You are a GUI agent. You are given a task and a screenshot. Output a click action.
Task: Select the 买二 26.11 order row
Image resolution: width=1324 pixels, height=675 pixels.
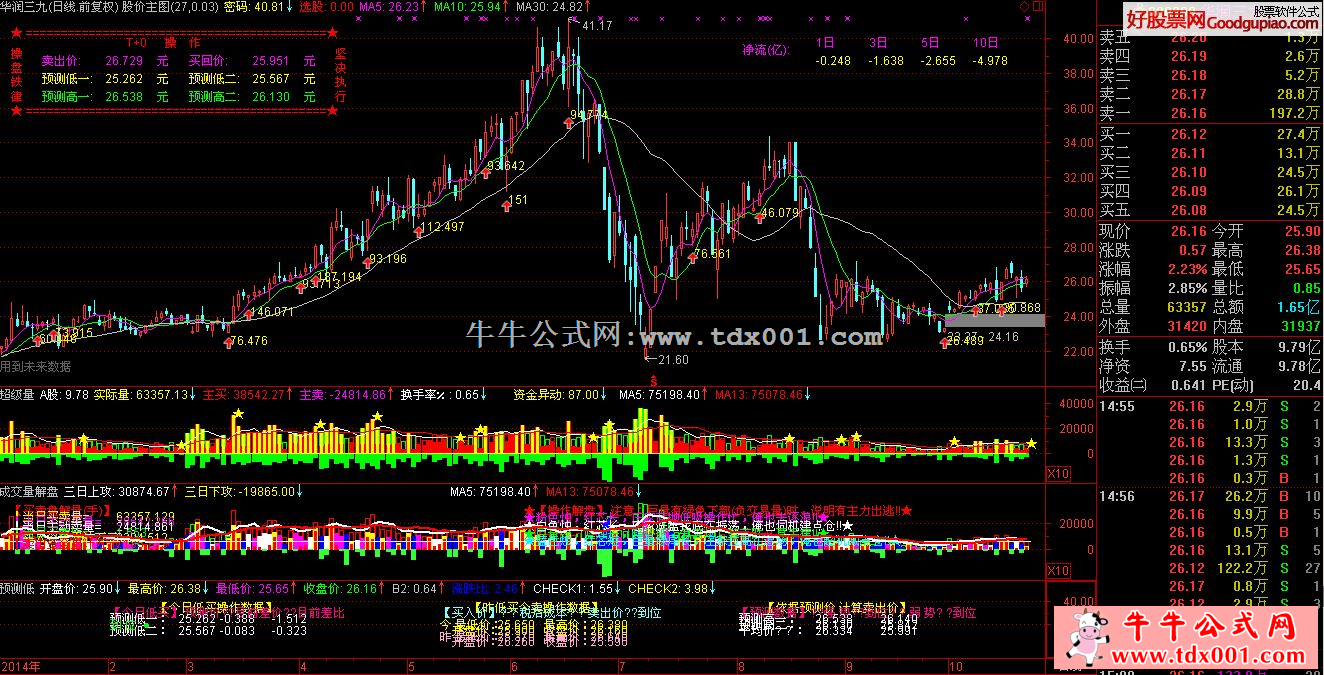1210,153
